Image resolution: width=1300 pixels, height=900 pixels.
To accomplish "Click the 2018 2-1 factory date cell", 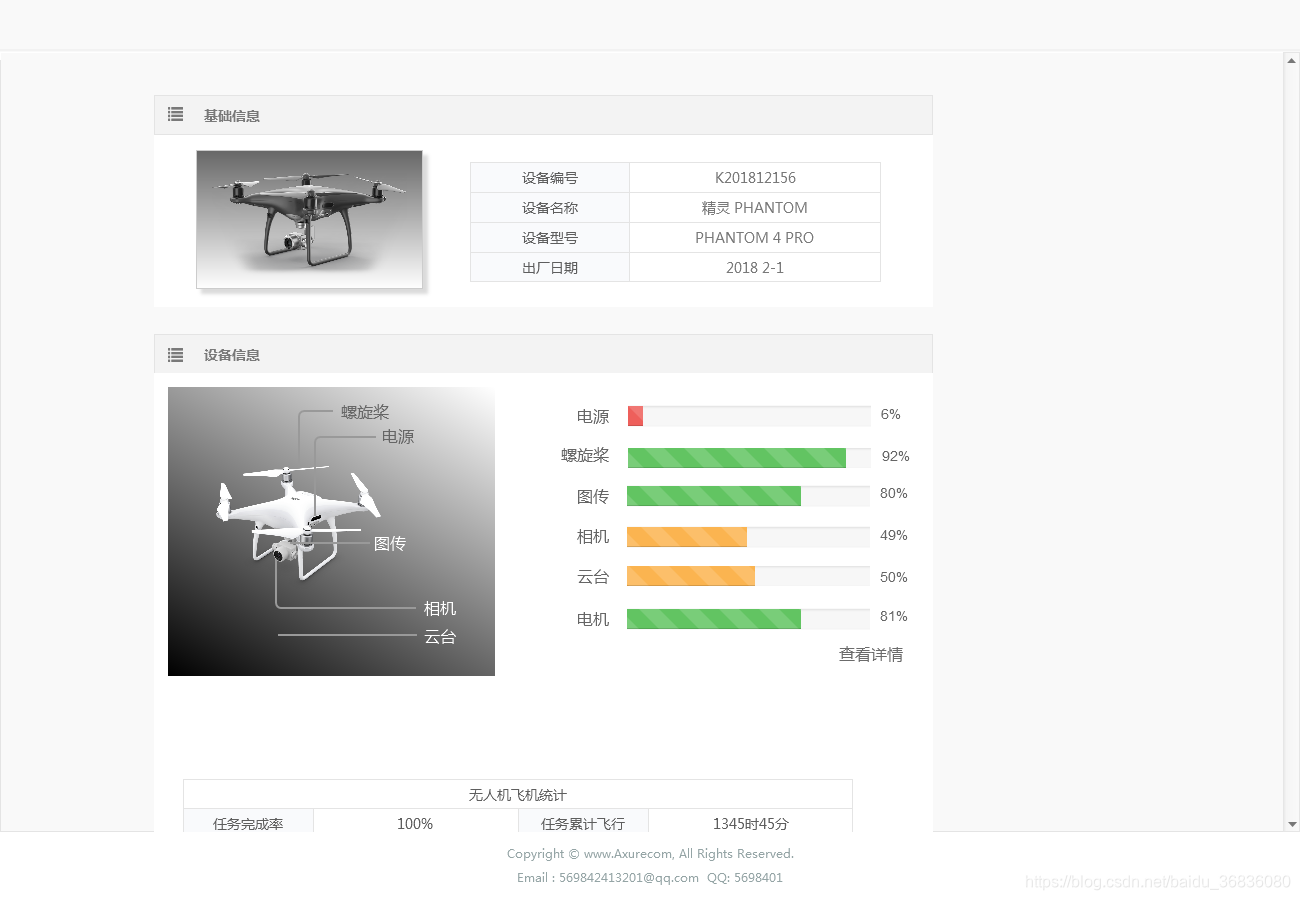I will click(x=755, y=267).
